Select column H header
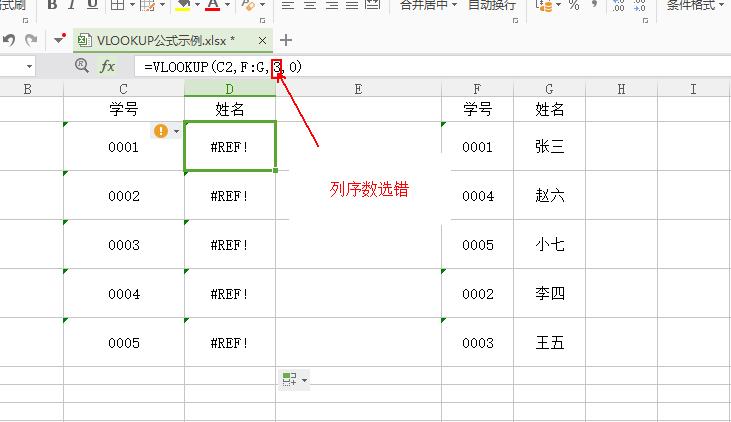The height and width of the screenshot is (422, 731). coord(621,89)
